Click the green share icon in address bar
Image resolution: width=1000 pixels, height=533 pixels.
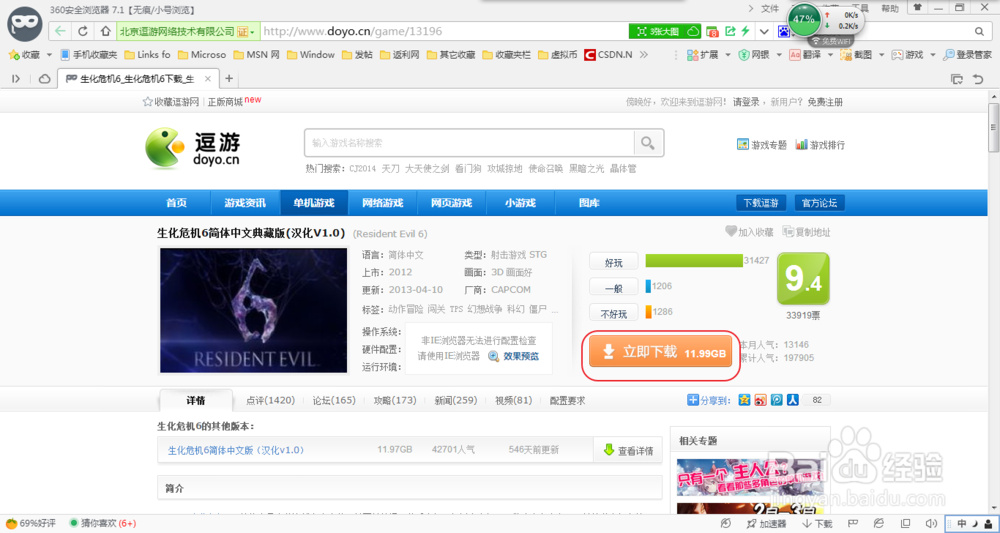point(730,31)
